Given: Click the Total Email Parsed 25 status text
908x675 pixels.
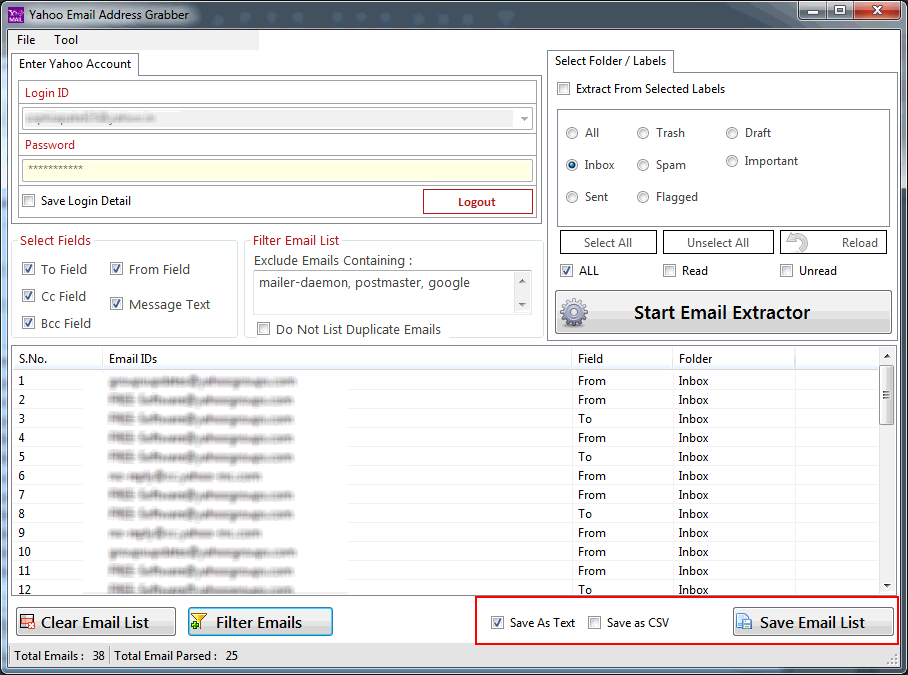Looking at the screenshot, I should [176, 656].
